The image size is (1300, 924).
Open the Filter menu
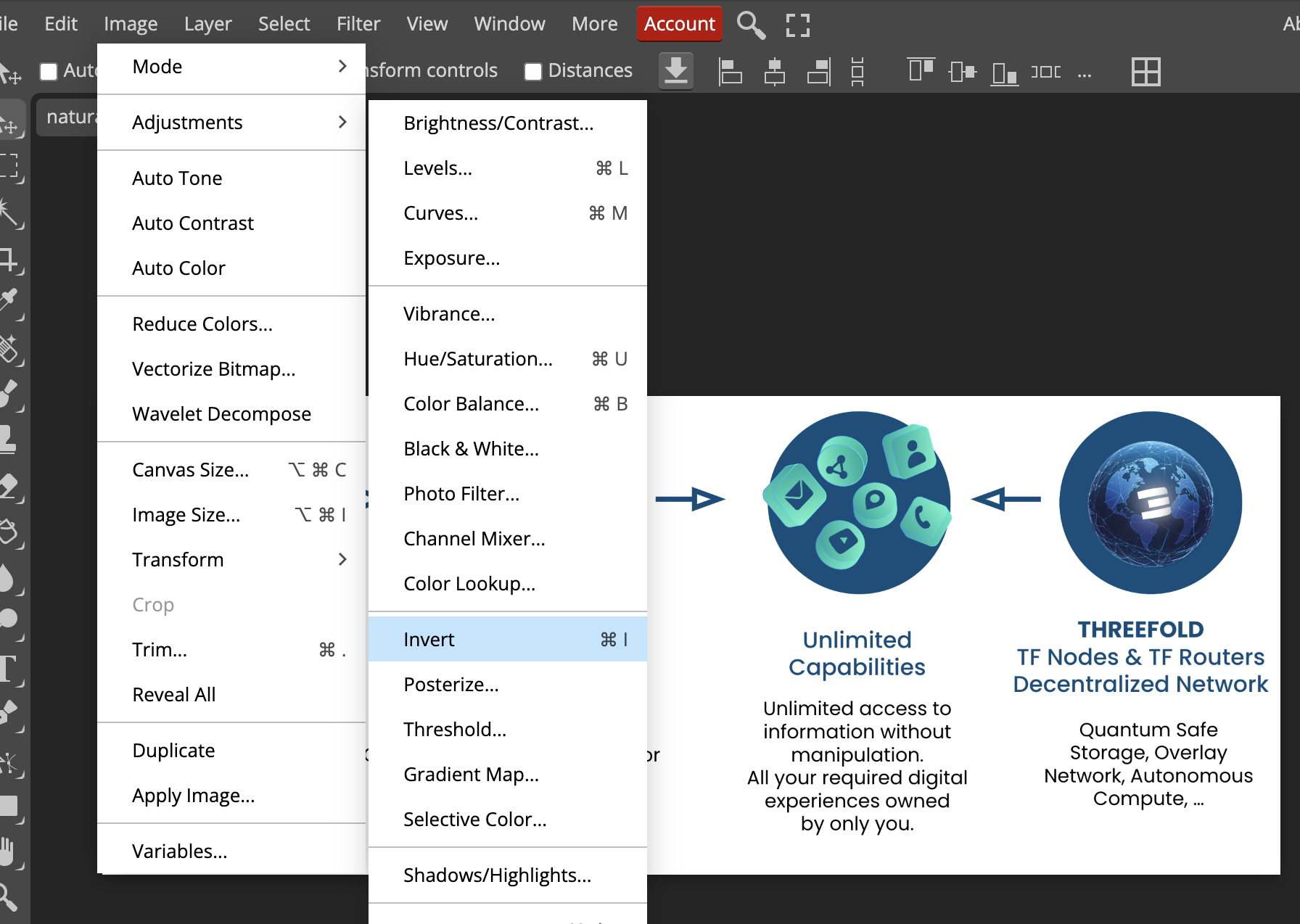coord(358,24)
